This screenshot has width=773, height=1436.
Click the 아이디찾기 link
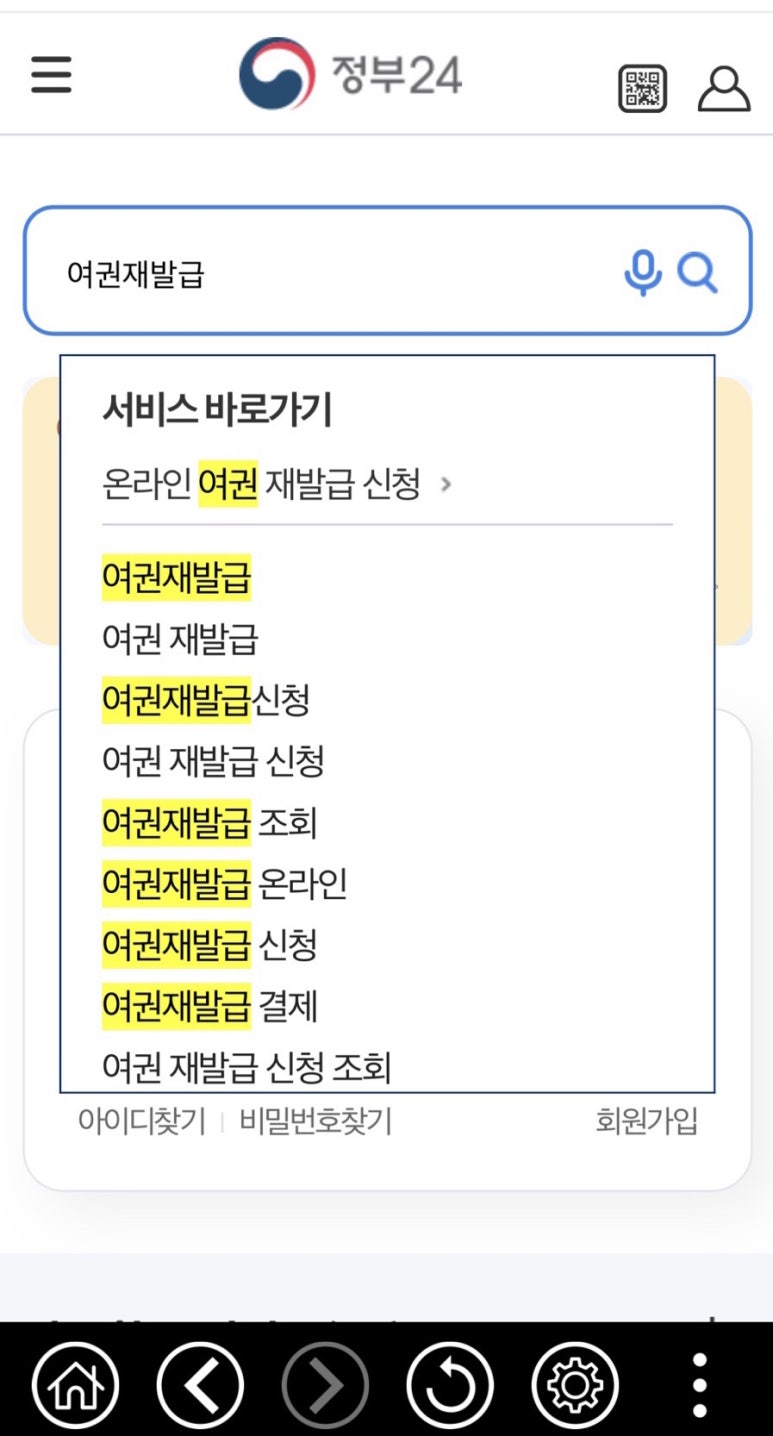click(x=142, y=1121)
